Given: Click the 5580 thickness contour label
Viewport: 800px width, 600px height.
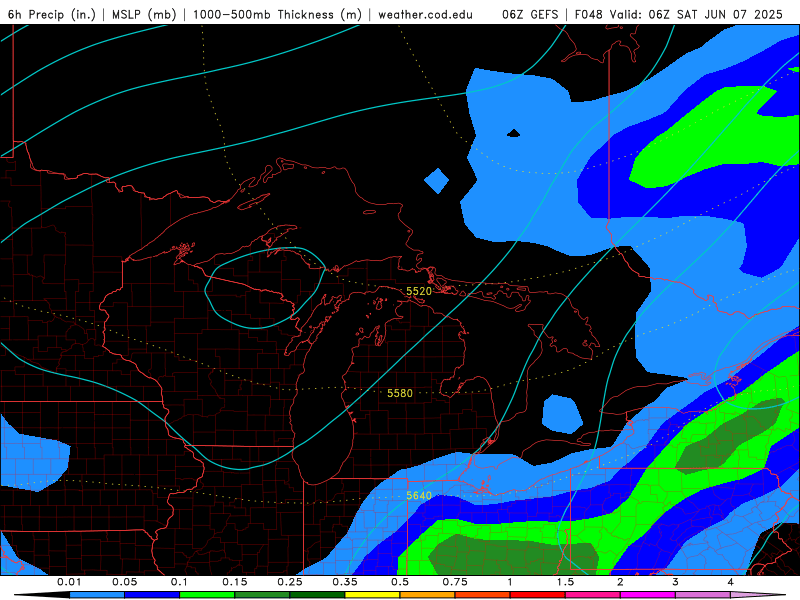Looking at the screenshot, I should [399, 393].
